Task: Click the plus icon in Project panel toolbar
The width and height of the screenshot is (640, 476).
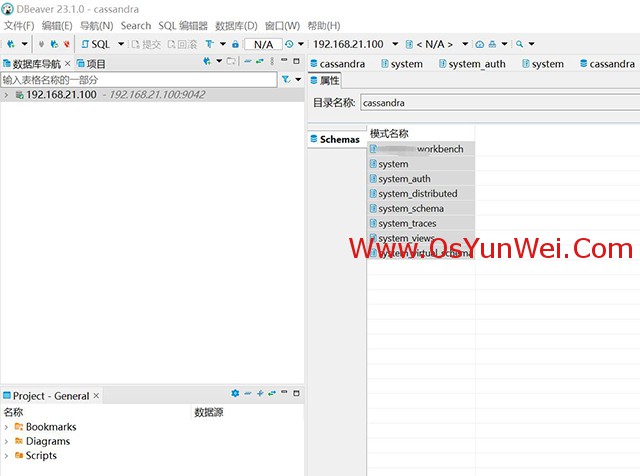Action: point(260,393)
